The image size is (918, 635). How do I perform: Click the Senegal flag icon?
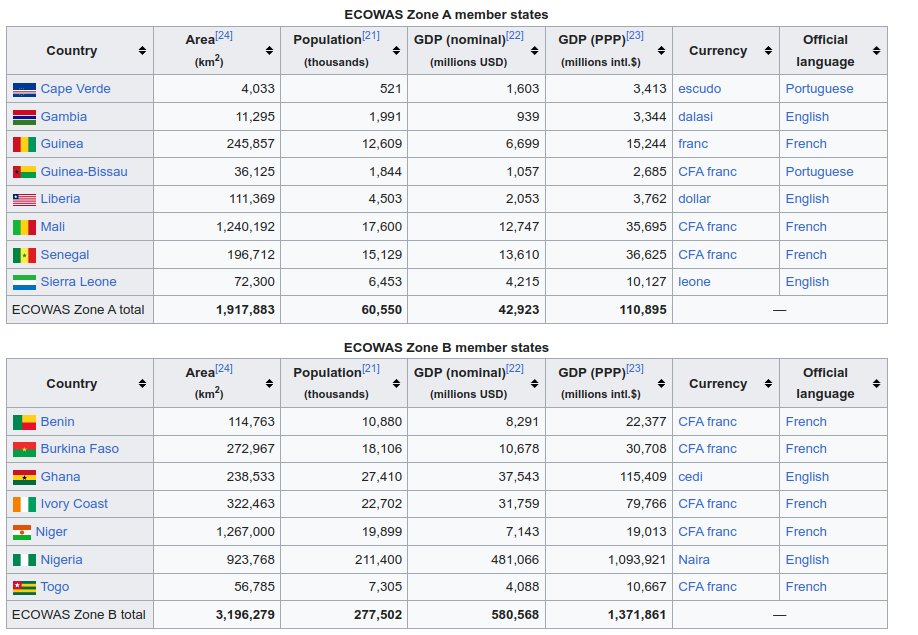click(x=24, y=255)
